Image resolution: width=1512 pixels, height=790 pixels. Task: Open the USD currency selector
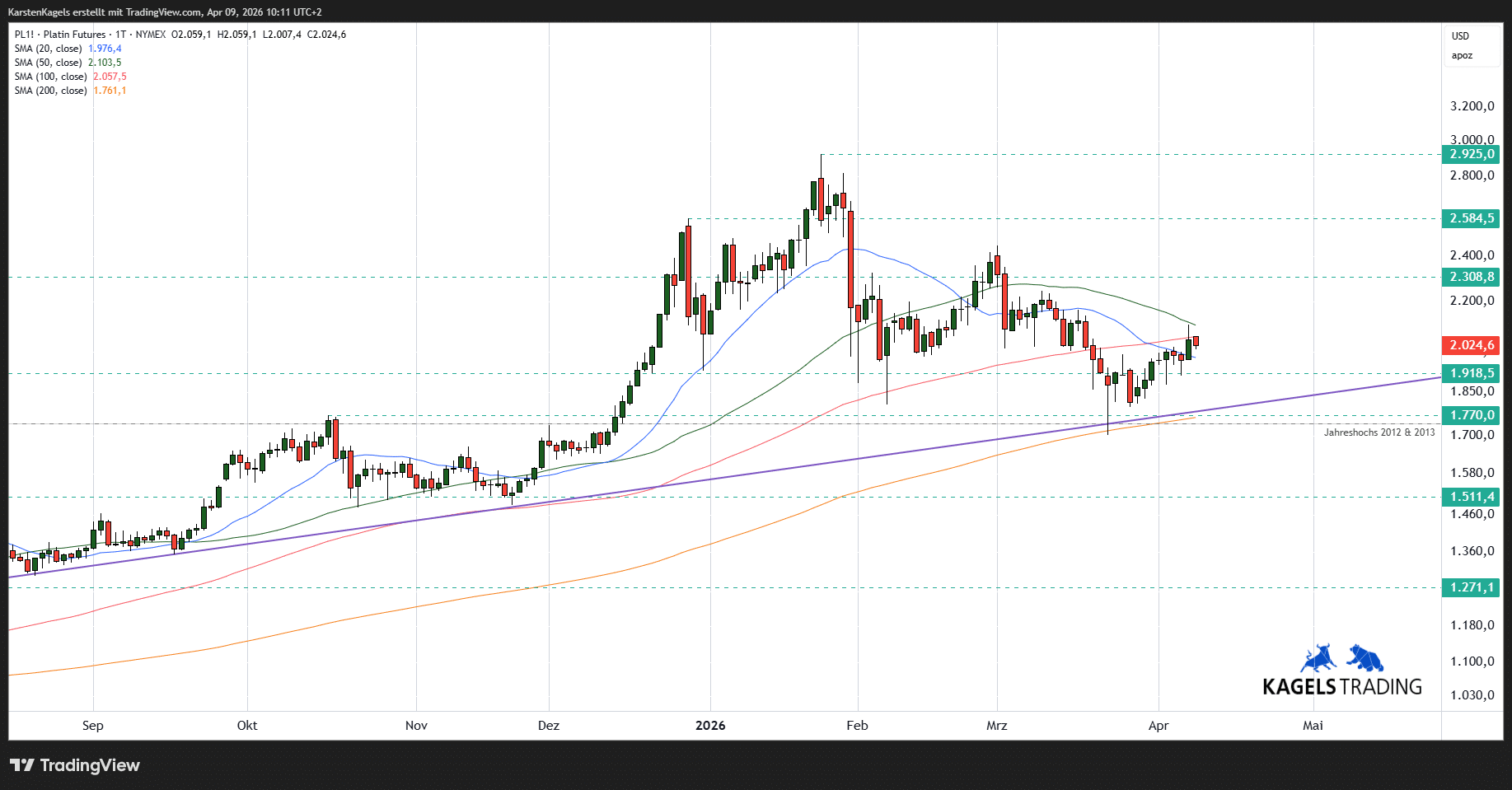coord(1460,36)
